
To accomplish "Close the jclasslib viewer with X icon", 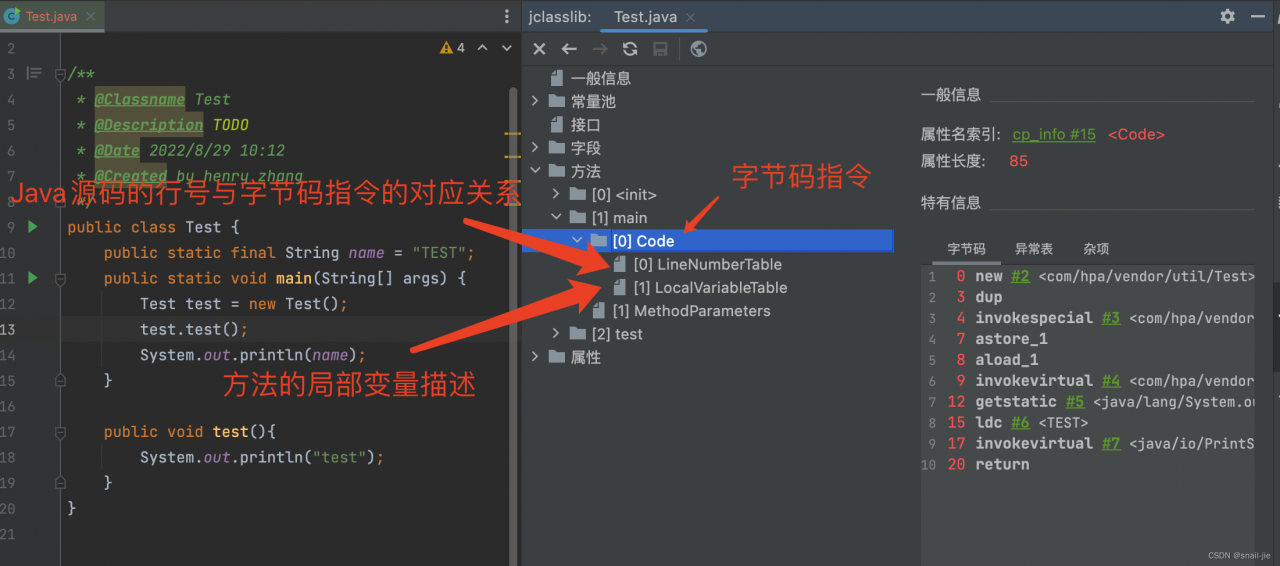I will pyautogui.click(x=539, y=49).
